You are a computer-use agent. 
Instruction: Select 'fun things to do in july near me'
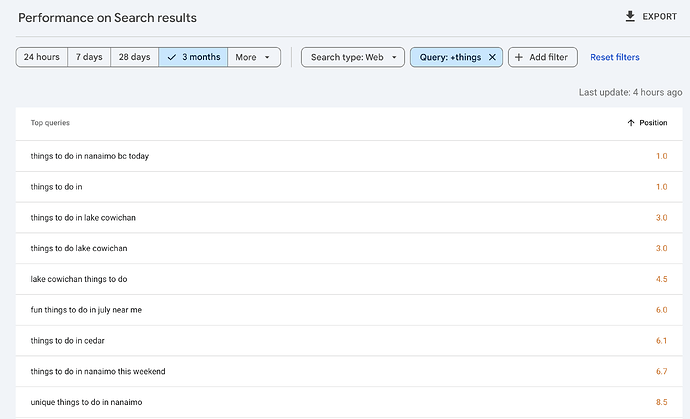pos(86,310)
